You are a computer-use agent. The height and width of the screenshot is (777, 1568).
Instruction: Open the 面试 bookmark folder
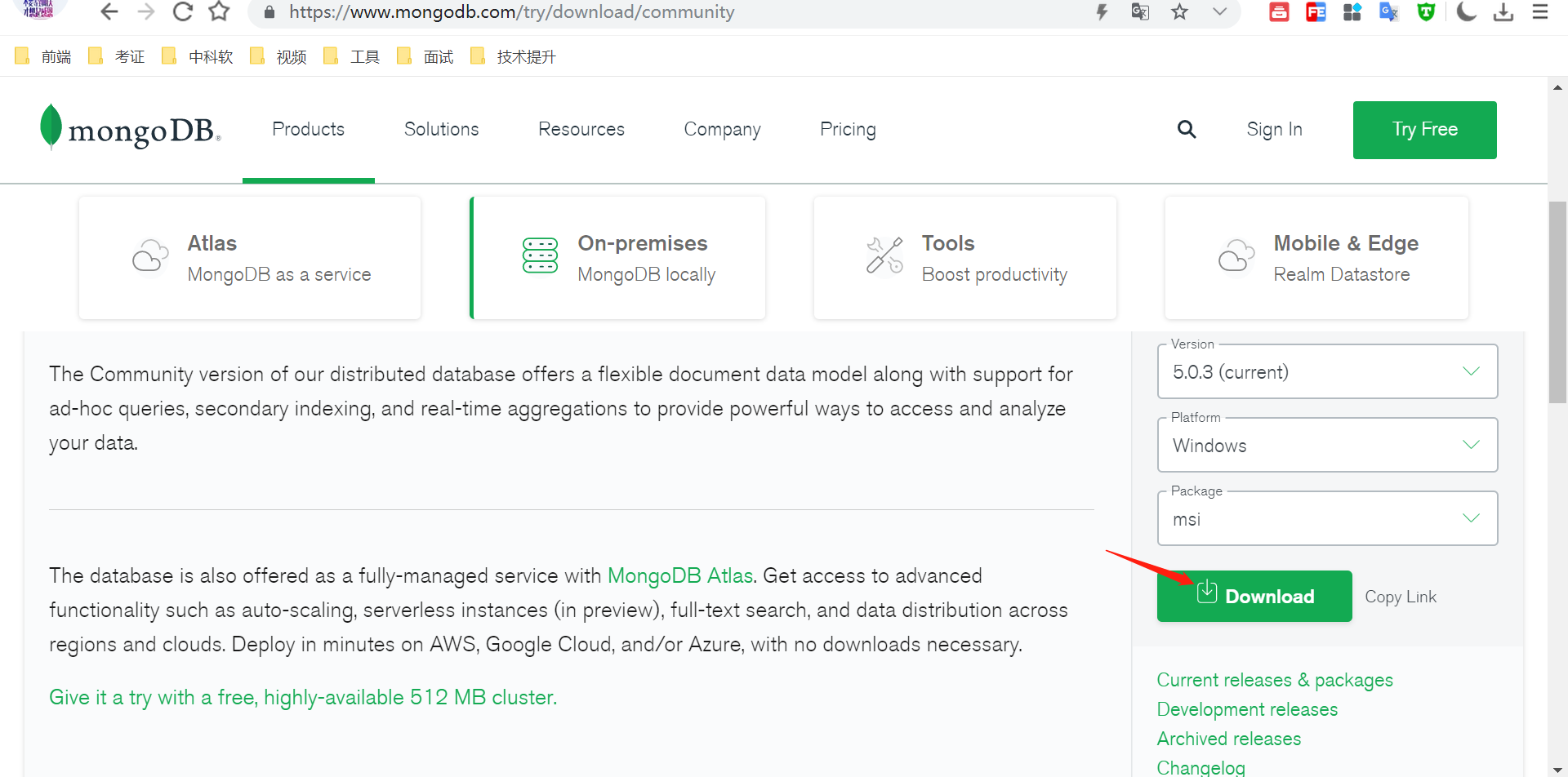(x=425, y=56)
